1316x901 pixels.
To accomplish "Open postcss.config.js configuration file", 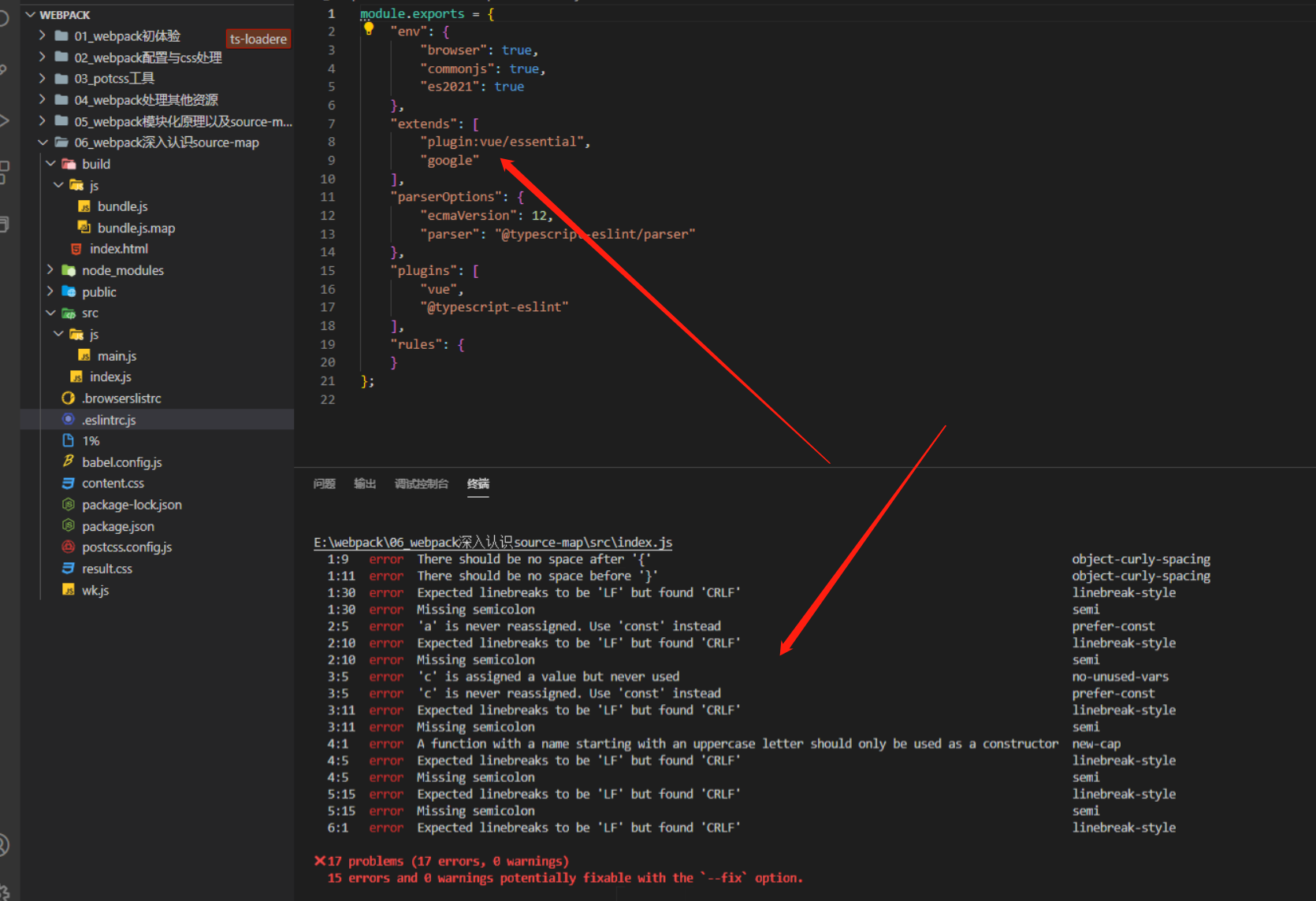I will (126, 547).
